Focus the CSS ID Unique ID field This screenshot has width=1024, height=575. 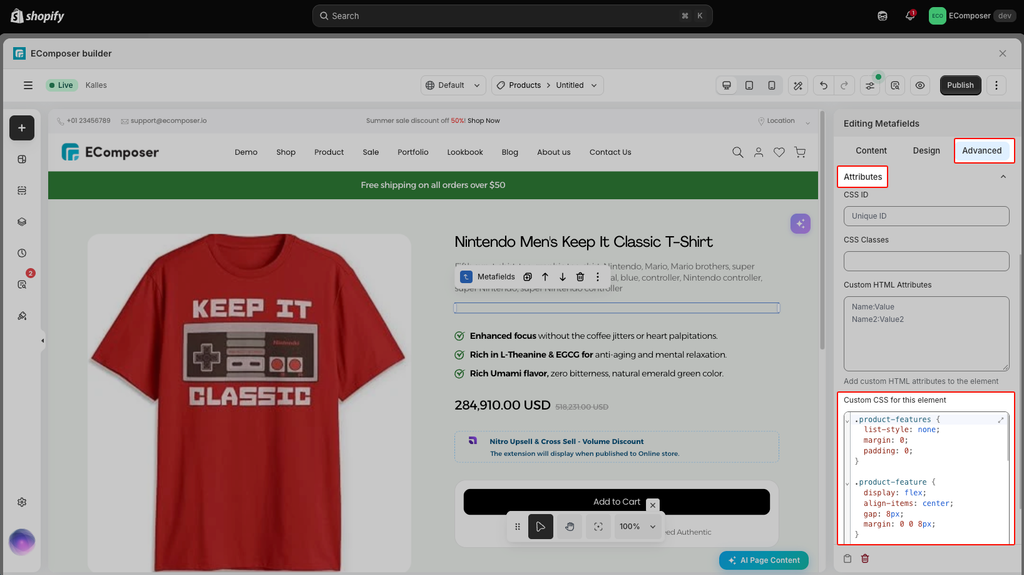point(926,216)
